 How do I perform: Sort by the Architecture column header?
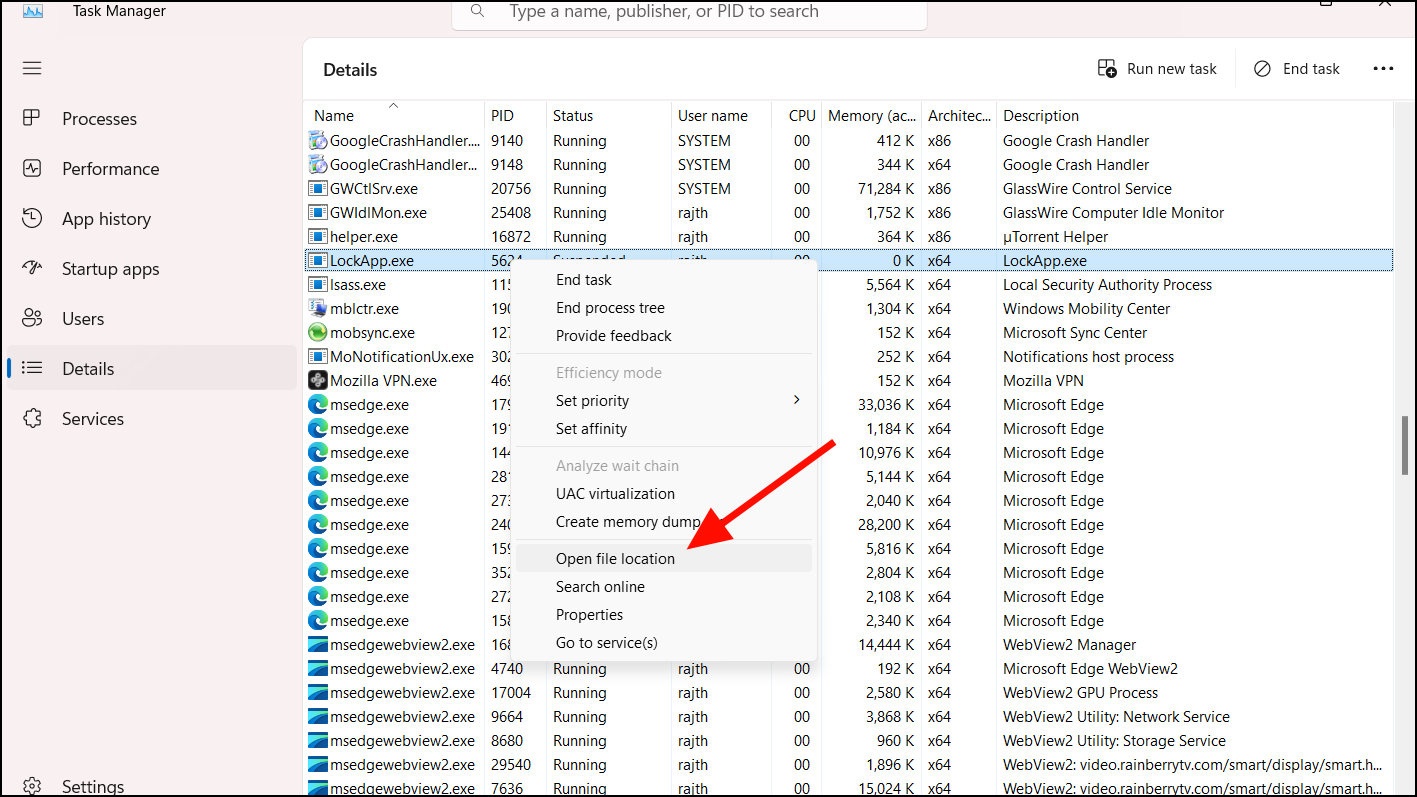coord(958,115)
